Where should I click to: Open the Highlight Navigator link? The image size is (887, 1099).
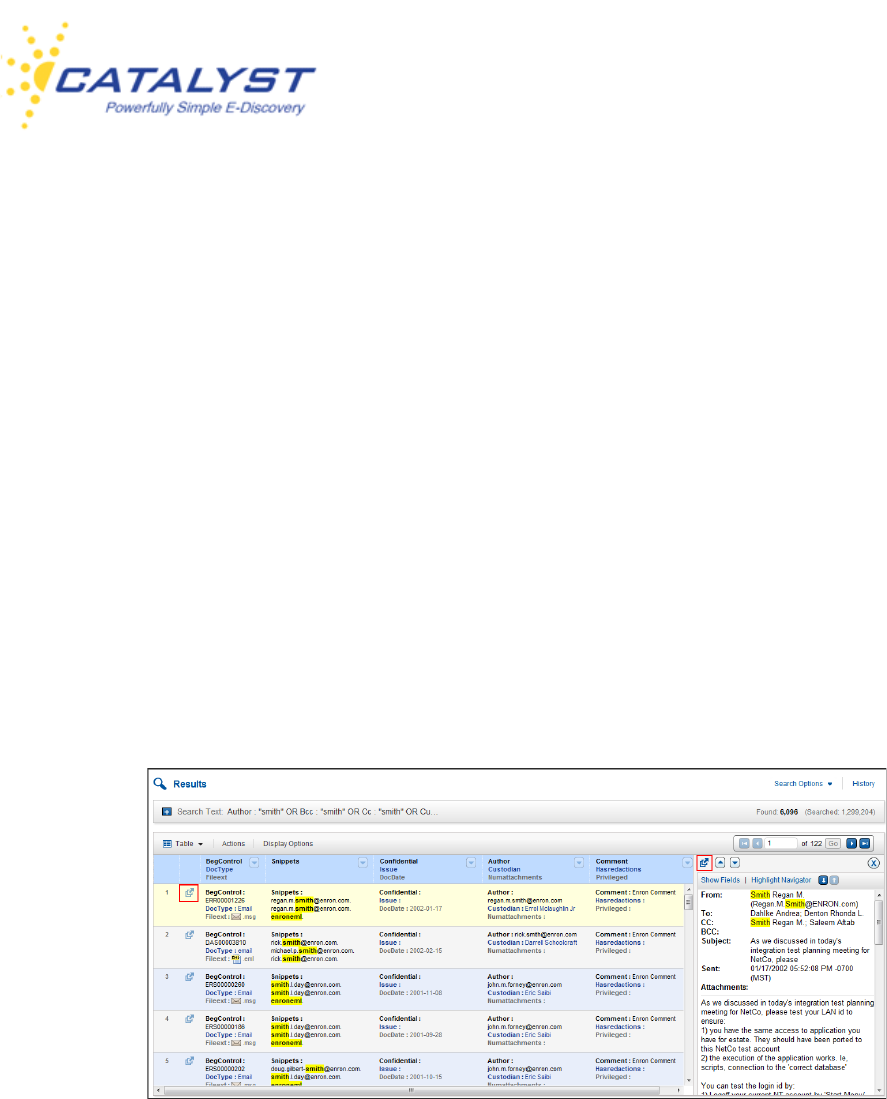click(781, 880)
